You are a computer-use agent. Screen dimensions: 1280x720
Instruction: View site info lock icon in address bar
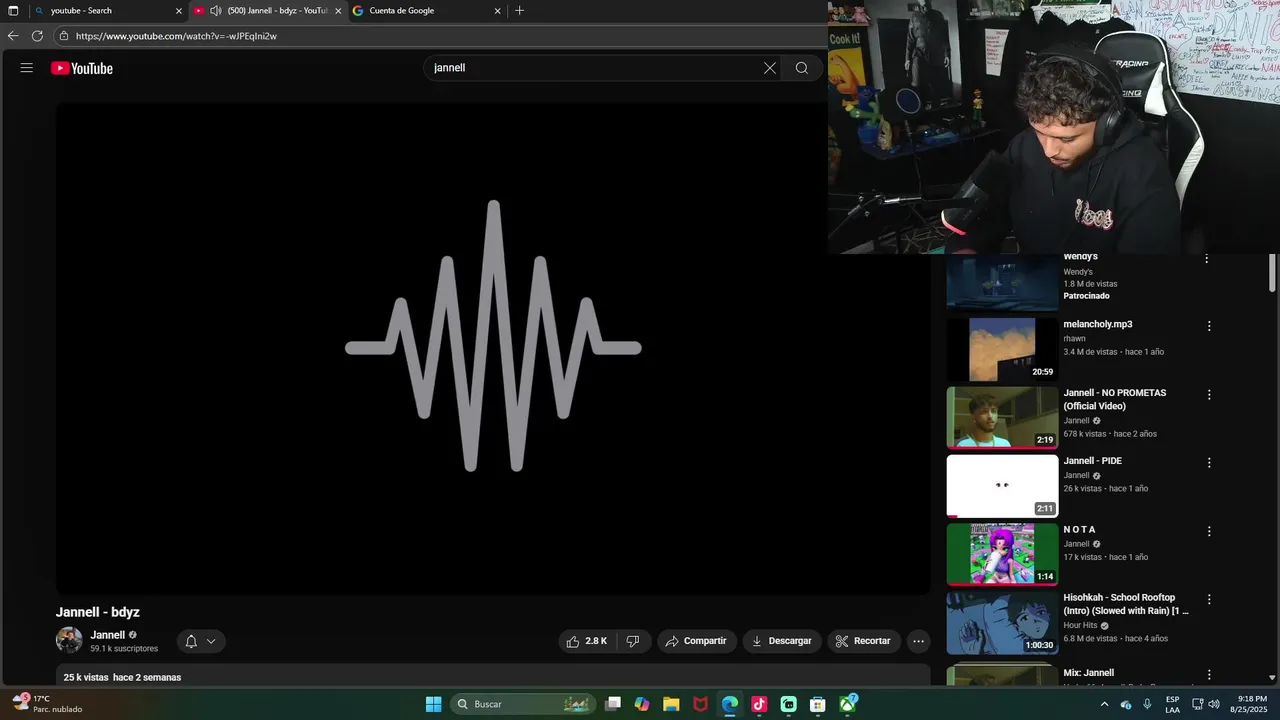(64, 36)
